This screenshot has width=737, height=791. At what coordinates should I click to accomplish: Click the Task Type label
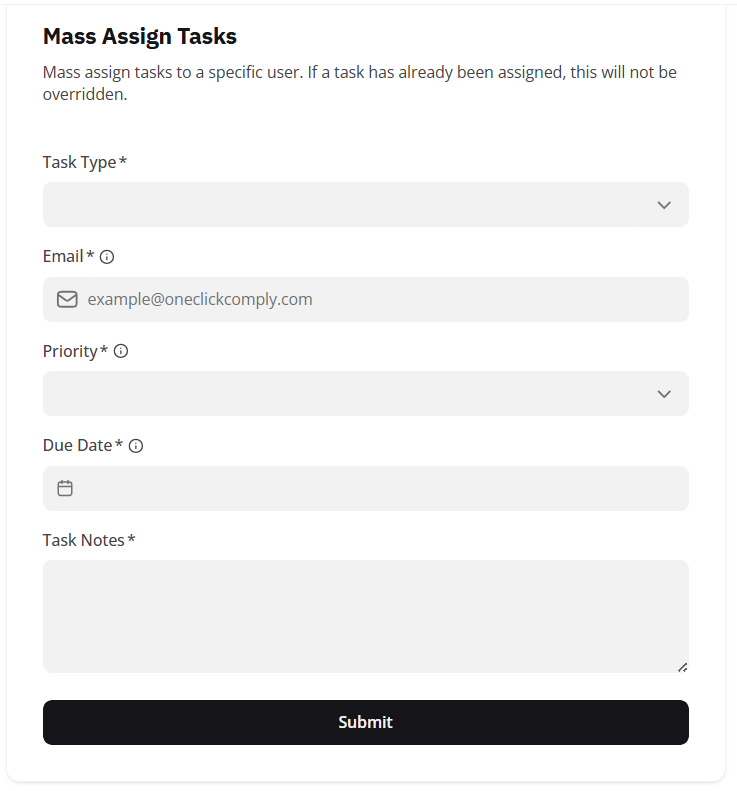pos(79,162)
